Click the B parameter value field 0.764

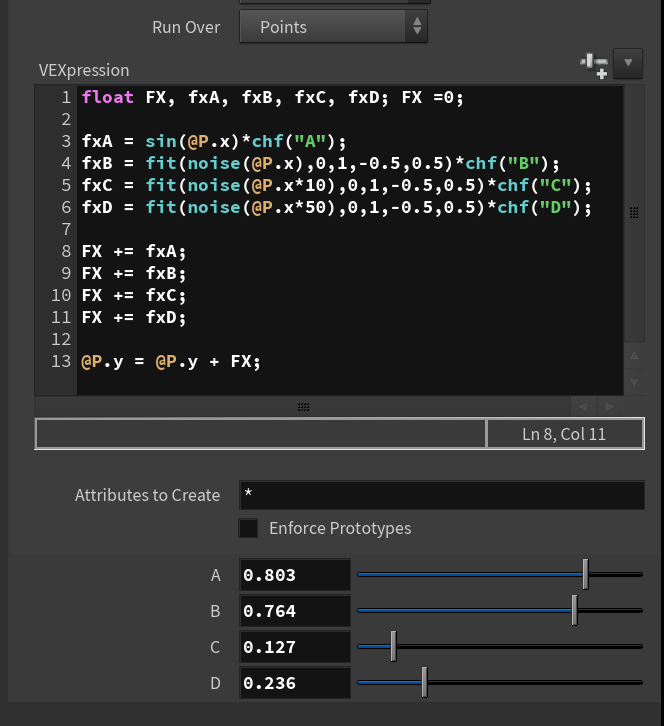(295, 611)
